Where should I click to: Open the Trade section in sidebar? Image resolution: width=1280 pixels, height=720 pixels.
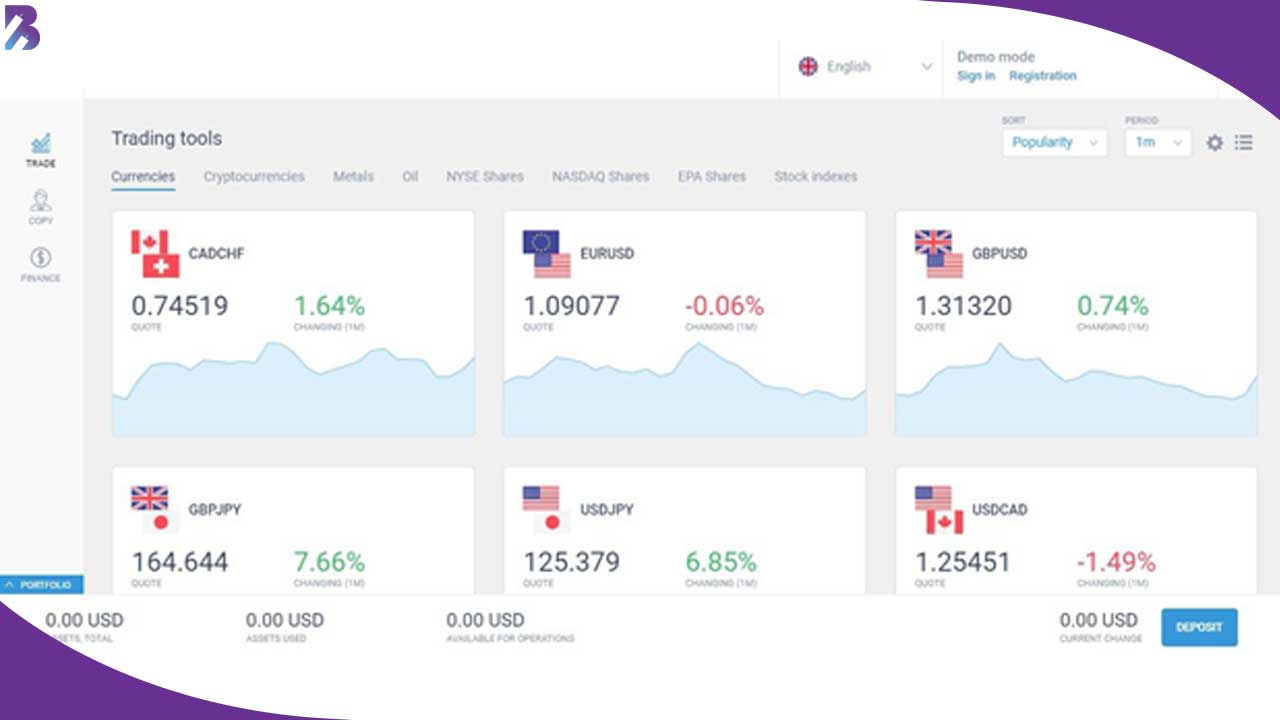41,150
